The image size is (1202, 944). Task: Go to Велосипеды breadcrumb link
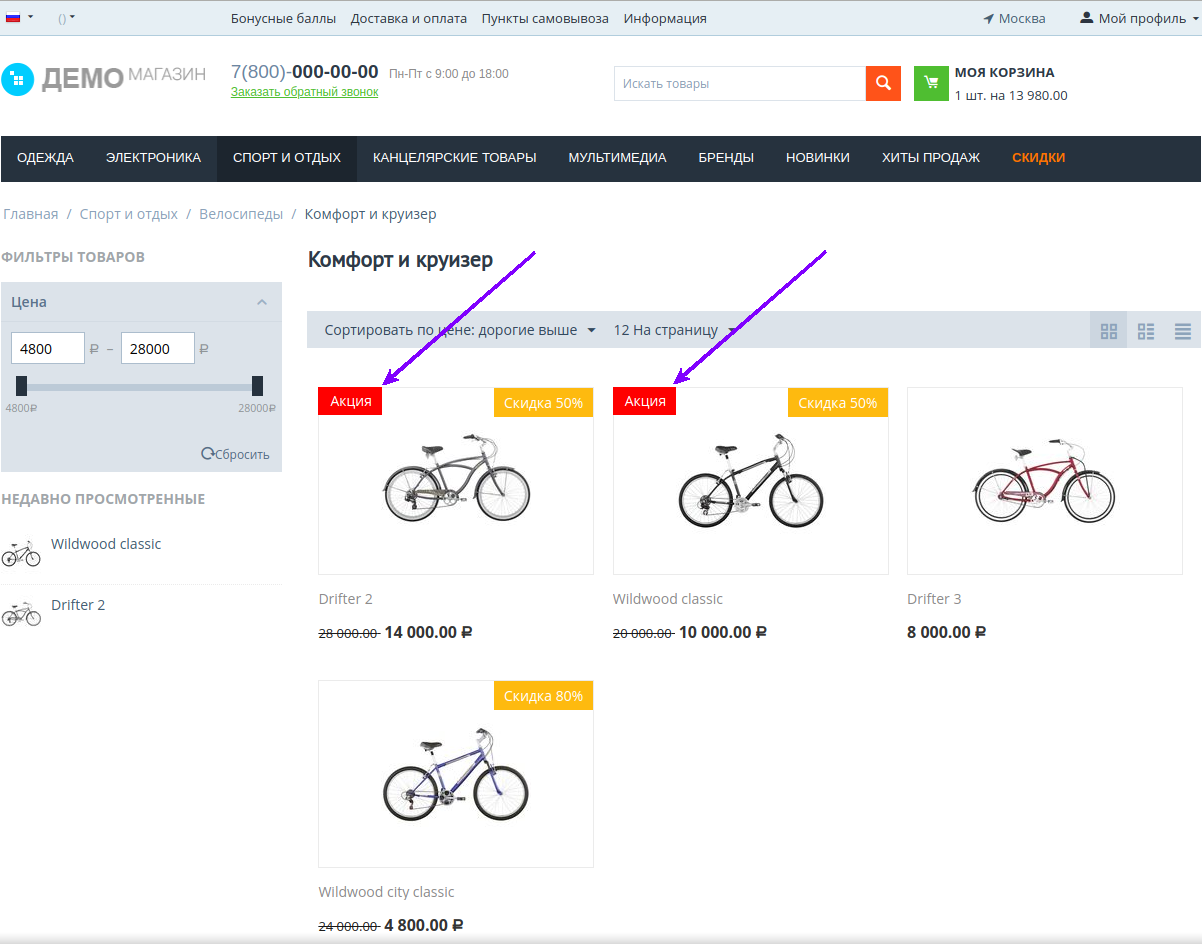240,214
